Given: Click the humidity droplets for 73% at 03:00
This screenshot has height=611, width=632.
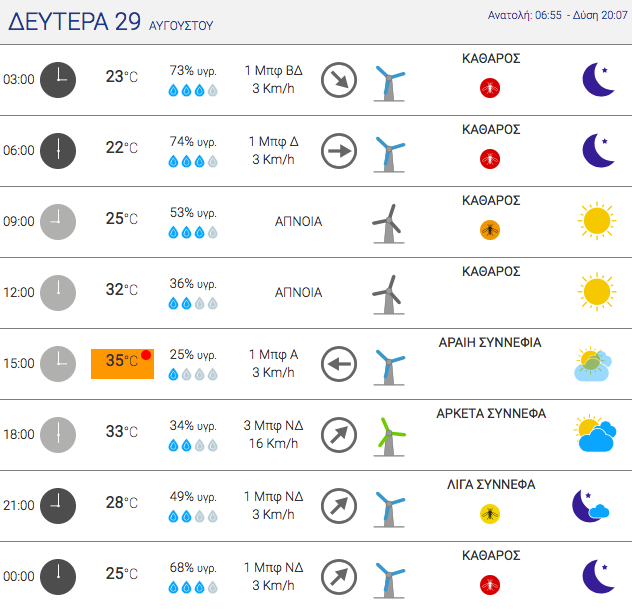Looking at the screenshot, I should [x=193, y=90].
